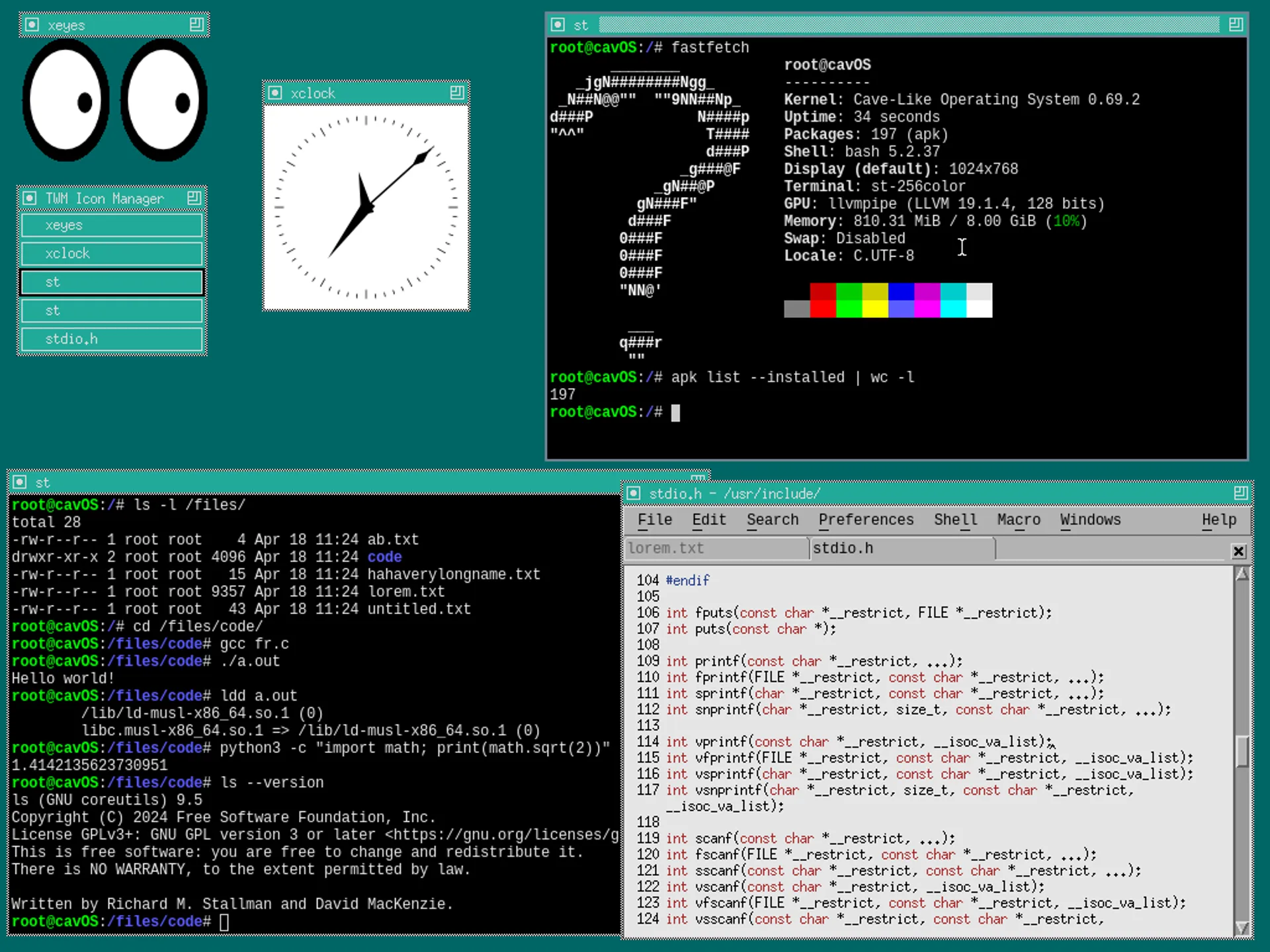Open the Help menu
Image resolution: width=1270 pixels, height=952 pixels.
pos(1219,520)
